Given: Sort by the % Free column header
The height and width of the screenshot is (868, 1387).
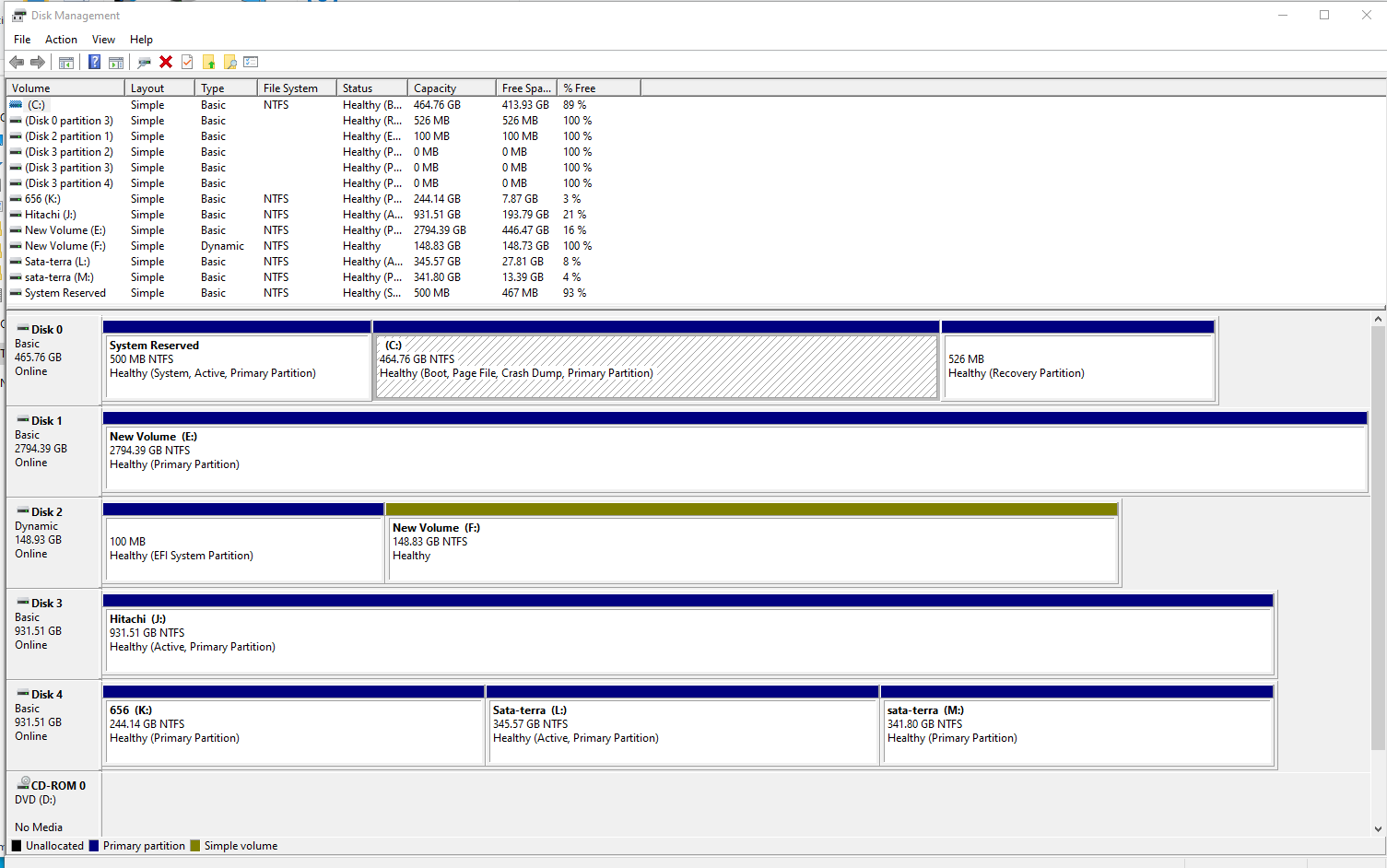Looking at the screenshot, I should click(599, 88).
